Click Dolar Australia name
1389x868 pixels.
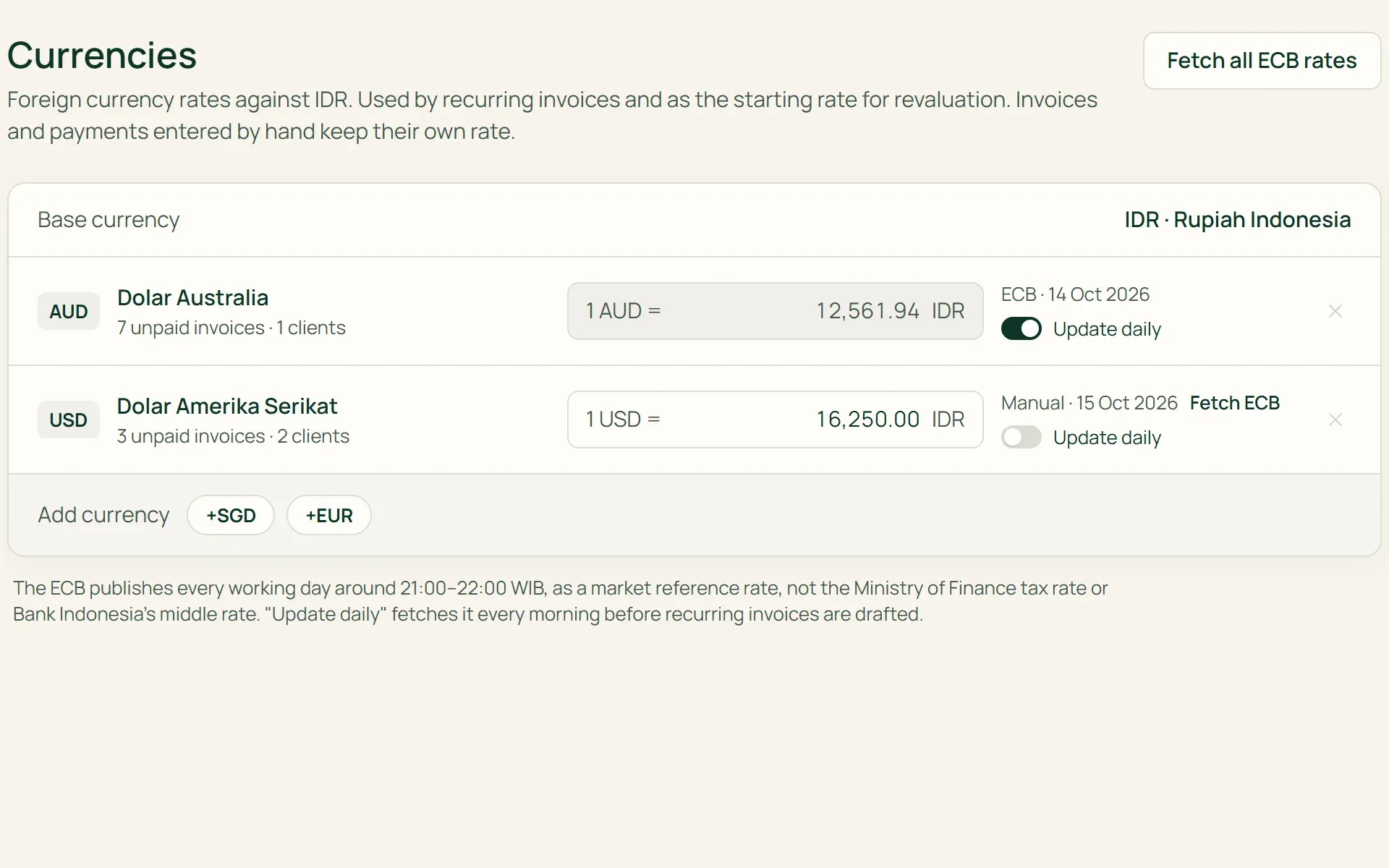pos(192,297)
